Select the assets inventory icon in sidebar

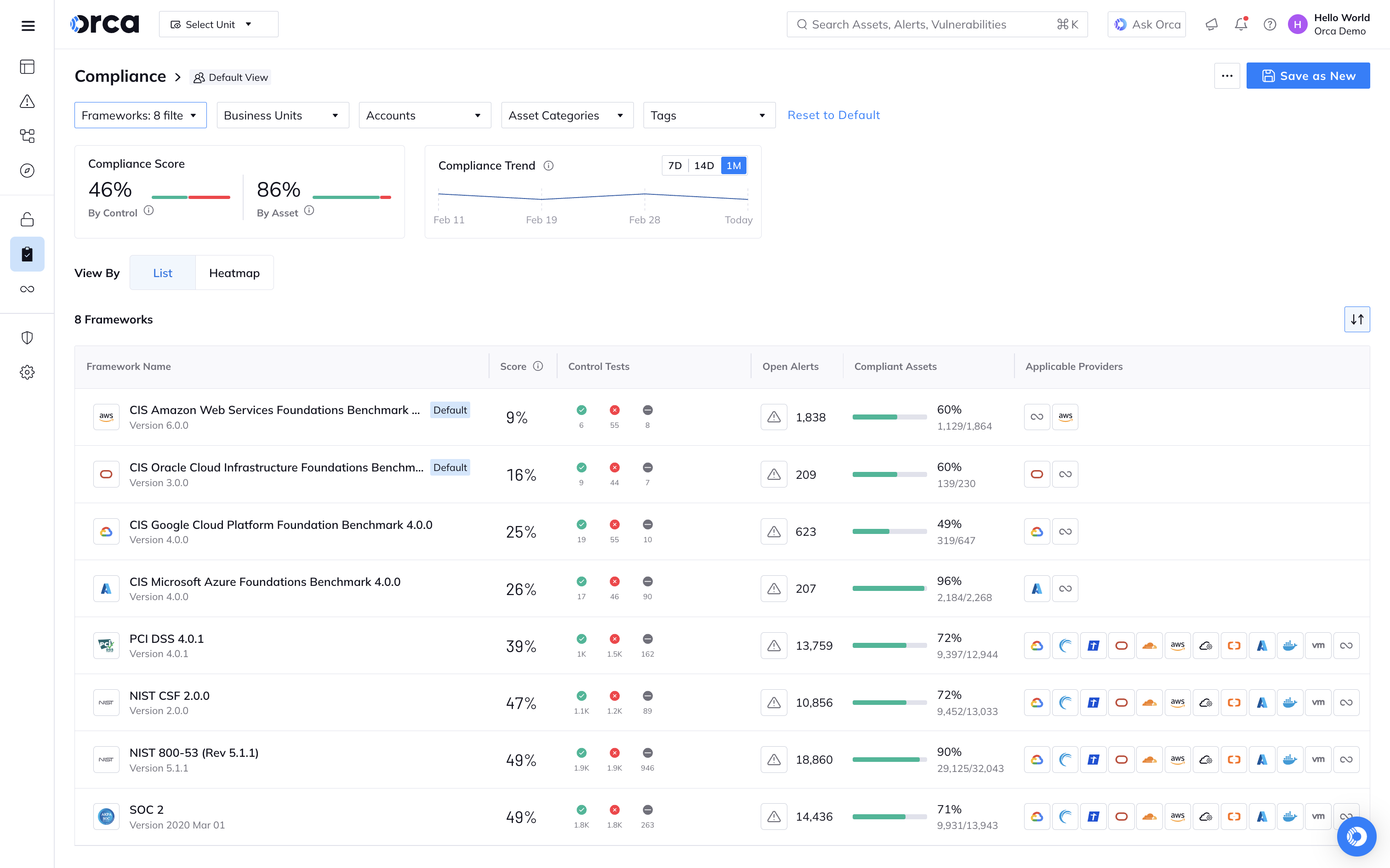pos(27,136)
